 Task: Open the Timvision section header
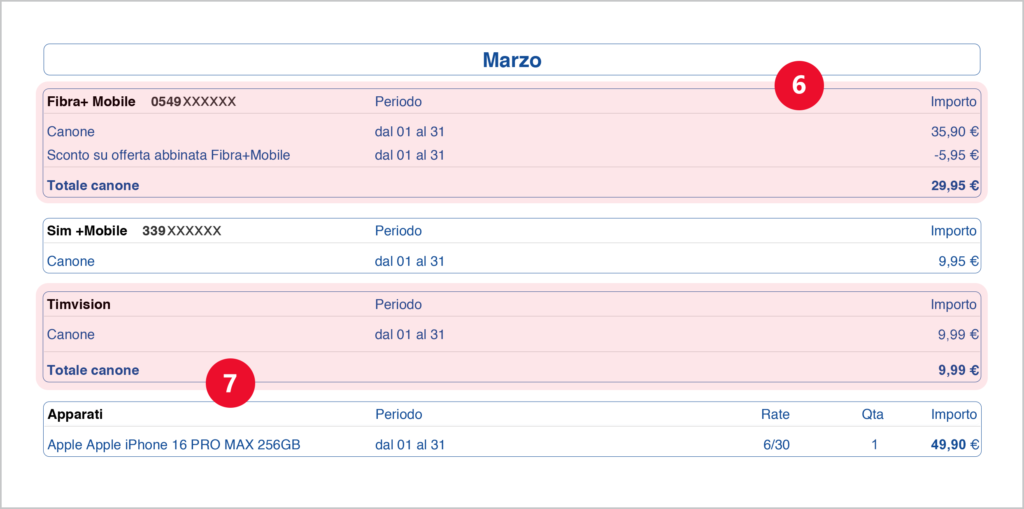click(x=79, y=304)
